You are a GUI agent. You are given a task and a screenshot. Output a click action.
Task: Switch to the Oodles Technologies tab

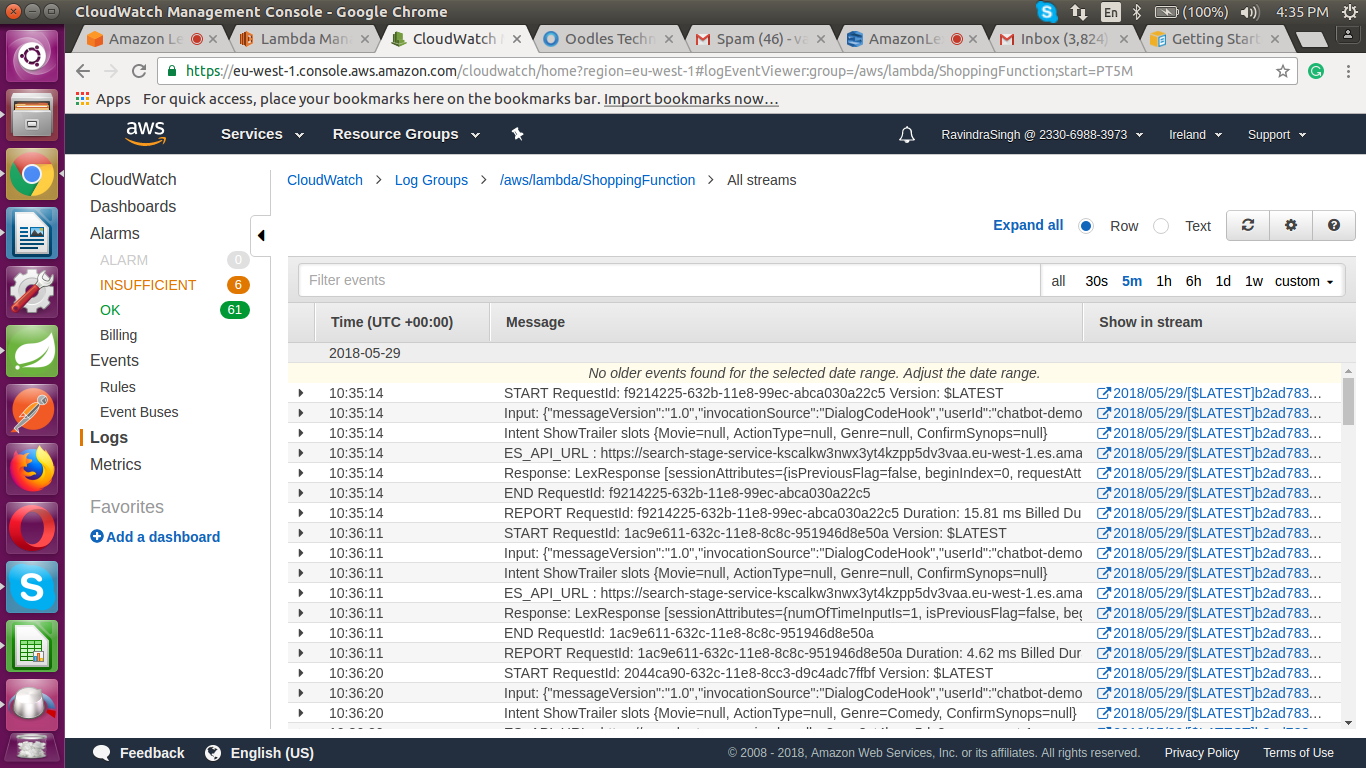pyautogui.click(x=607, y=39)
